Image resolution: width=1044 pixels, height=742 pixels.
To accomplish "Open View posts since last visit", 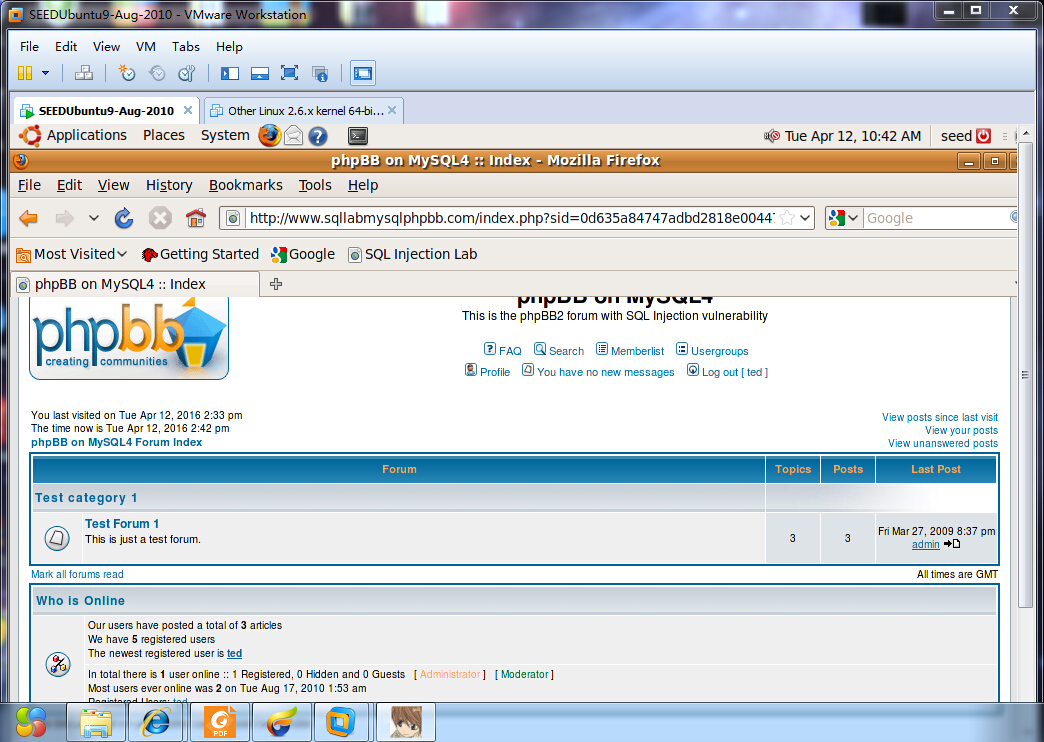I will point(940,418).
